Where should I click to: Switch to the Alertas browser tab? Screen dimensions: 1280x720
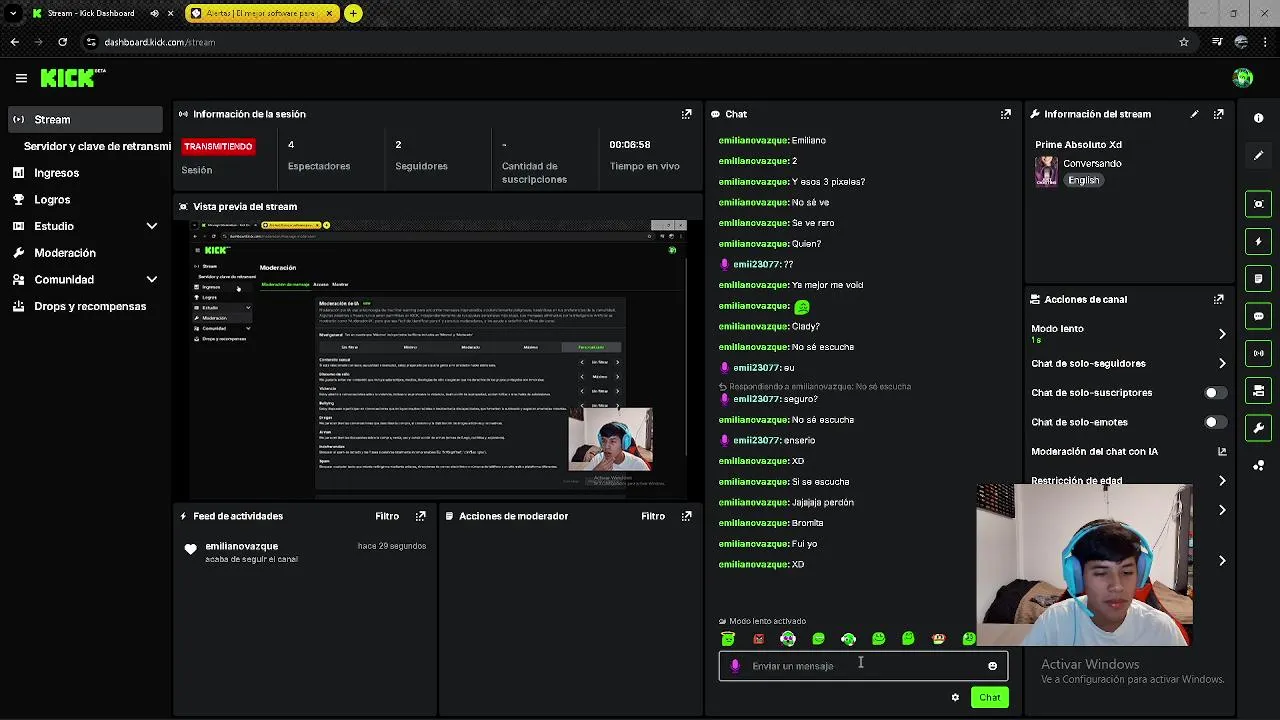tap(262, 13)
